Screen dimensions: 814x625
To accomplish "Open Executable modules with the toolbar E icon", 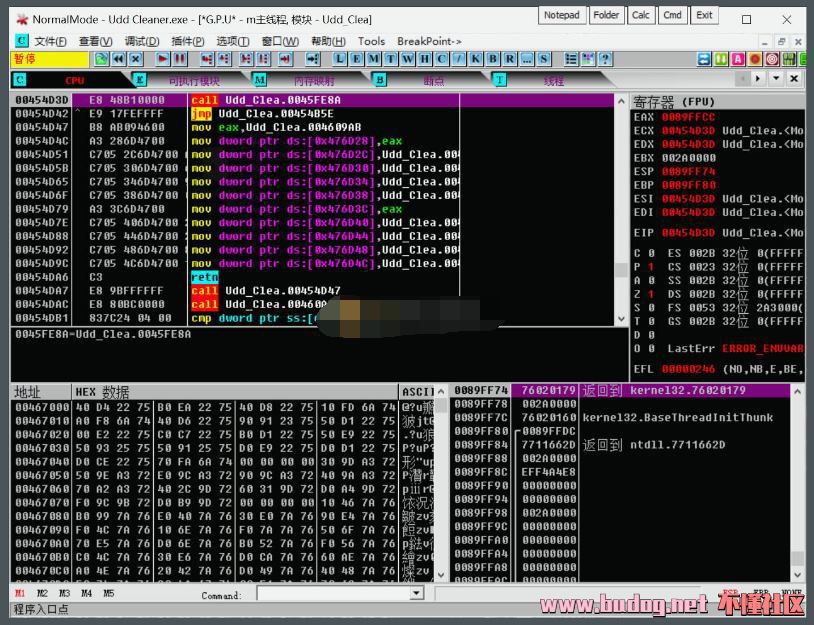I will pyautogui.click(x=356, y=59).
